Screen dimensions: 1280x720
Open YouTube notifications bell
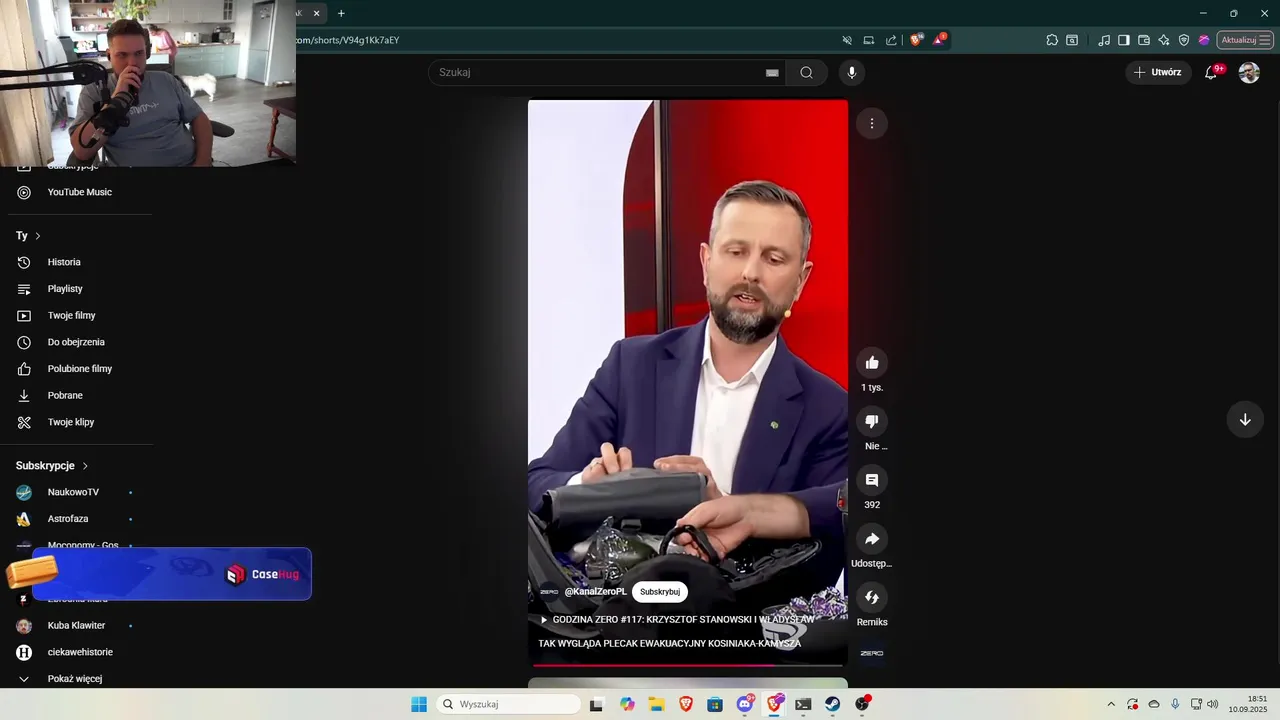click(x=1211, y=72)
